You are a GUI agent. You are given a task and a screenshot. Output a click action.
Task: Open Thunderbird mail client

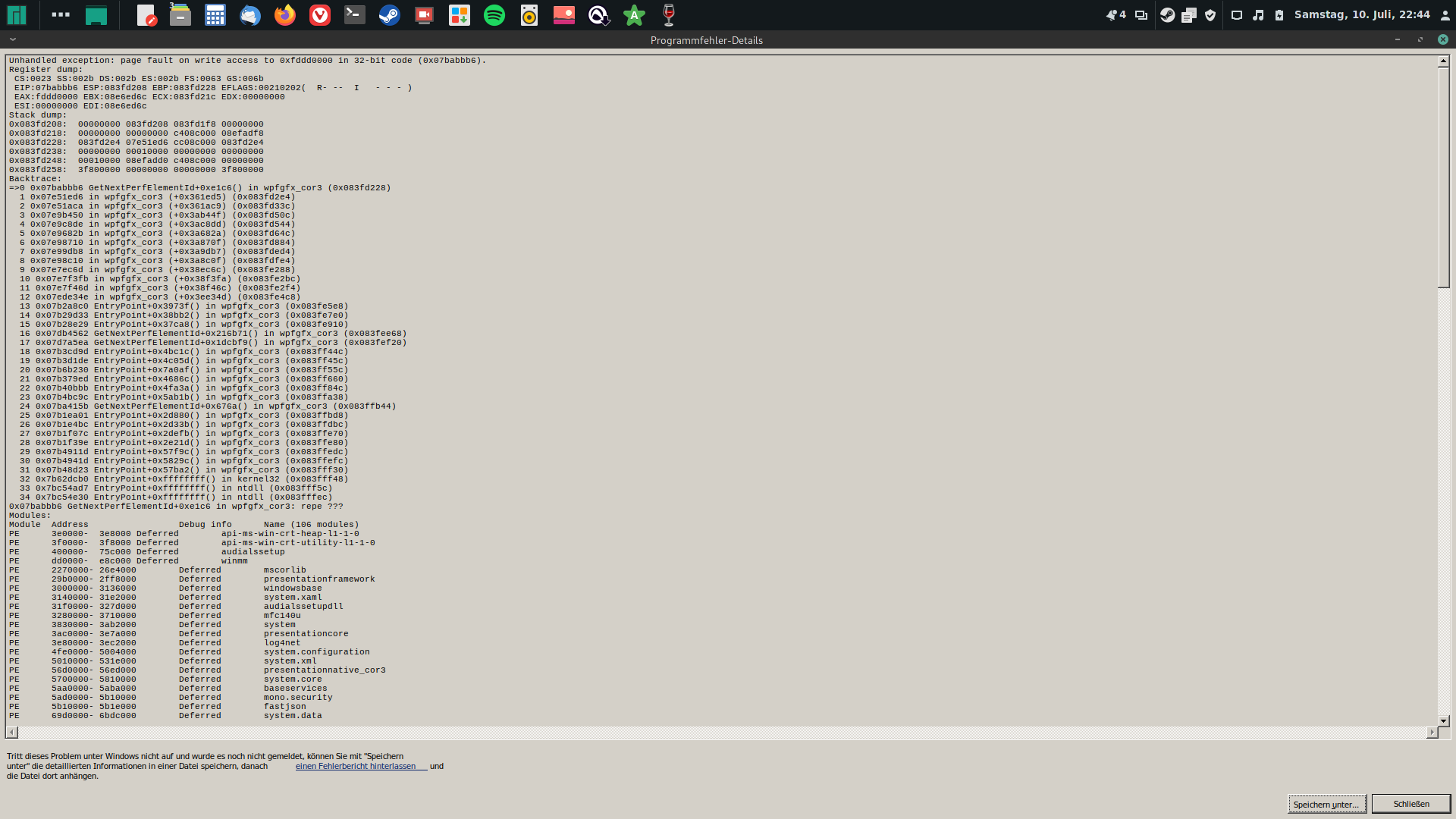(250, 14)
